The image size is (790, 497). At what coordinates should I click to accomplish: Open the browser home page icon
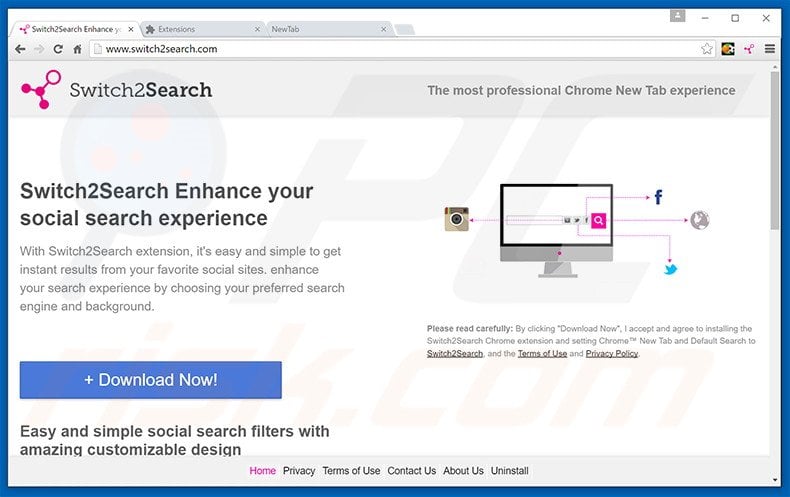[77, 49]
